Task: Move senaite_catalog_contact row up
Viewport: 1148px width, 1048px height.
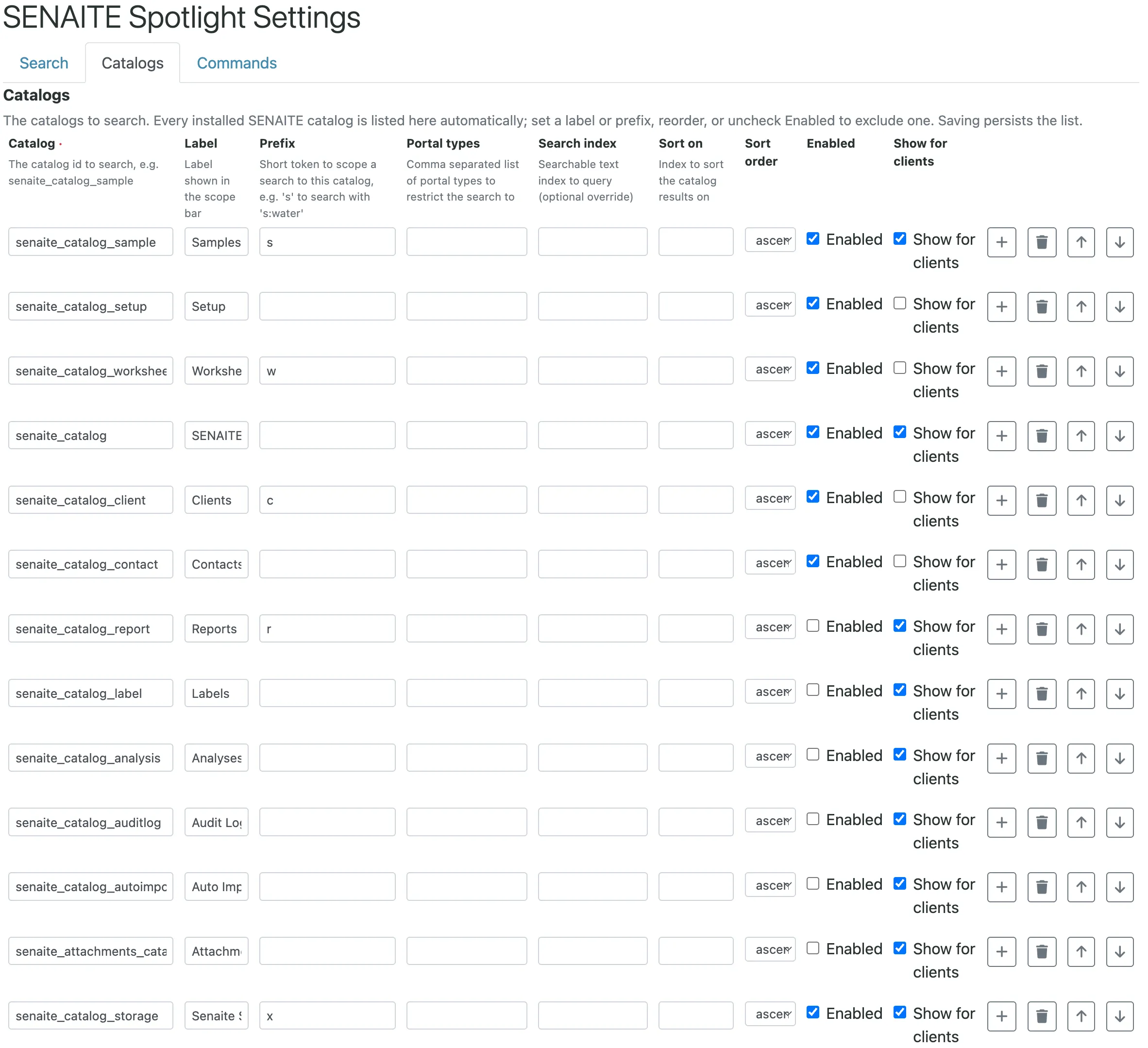Action: click(1081, 564)
